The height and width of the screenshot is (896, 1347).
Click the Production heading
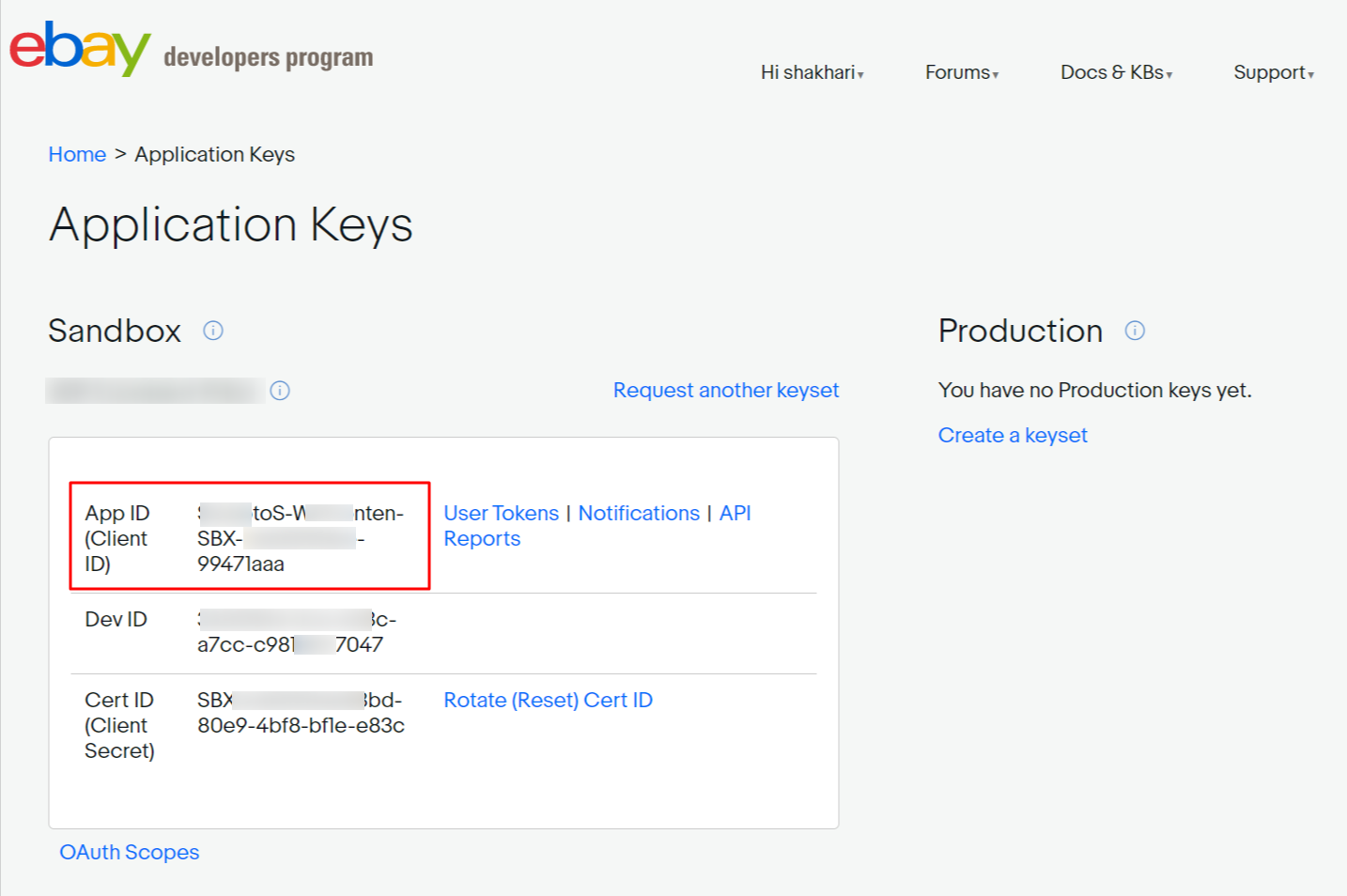1020,331
